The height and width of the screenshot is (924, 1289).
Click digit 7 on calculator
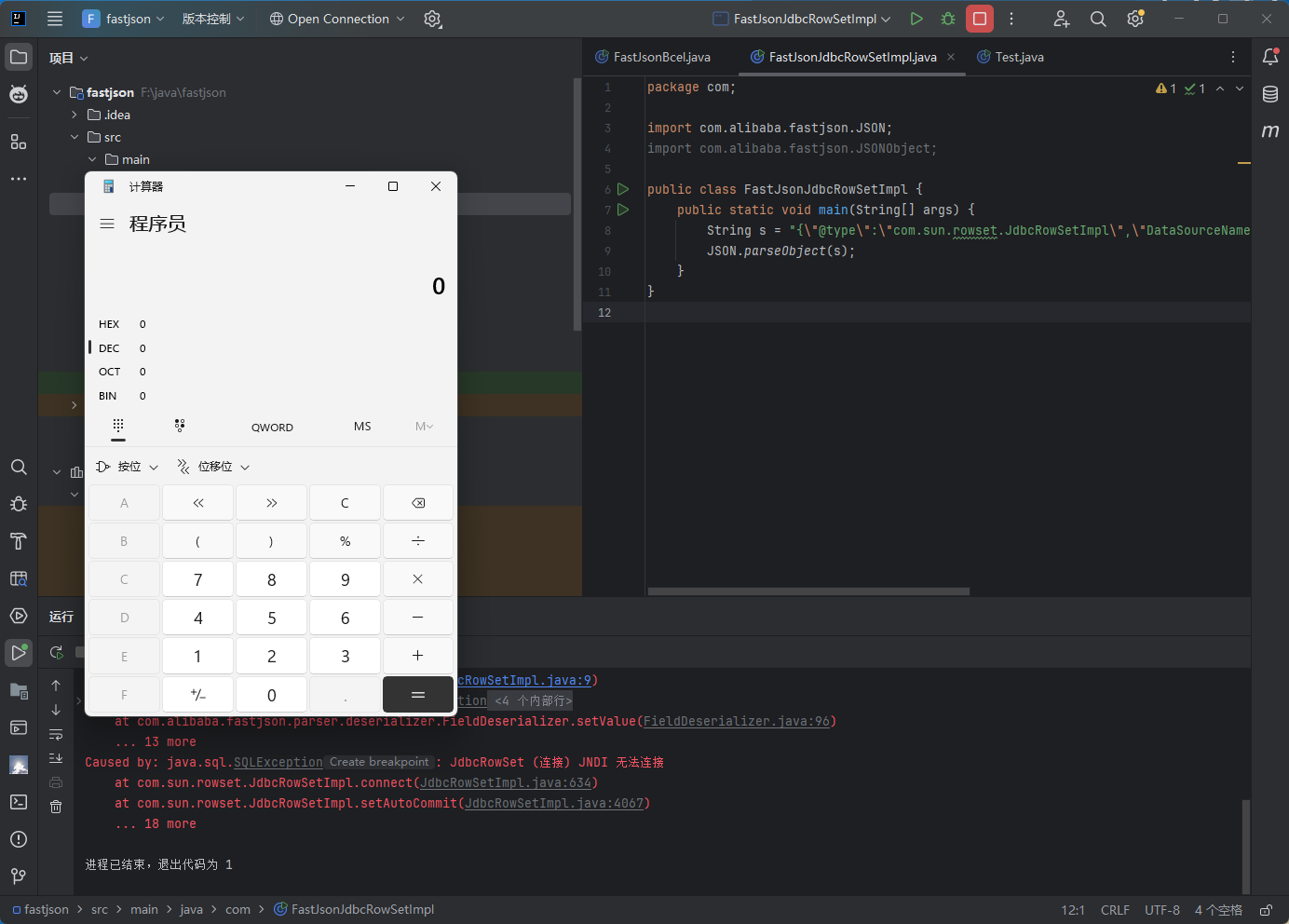click(197, 579)
